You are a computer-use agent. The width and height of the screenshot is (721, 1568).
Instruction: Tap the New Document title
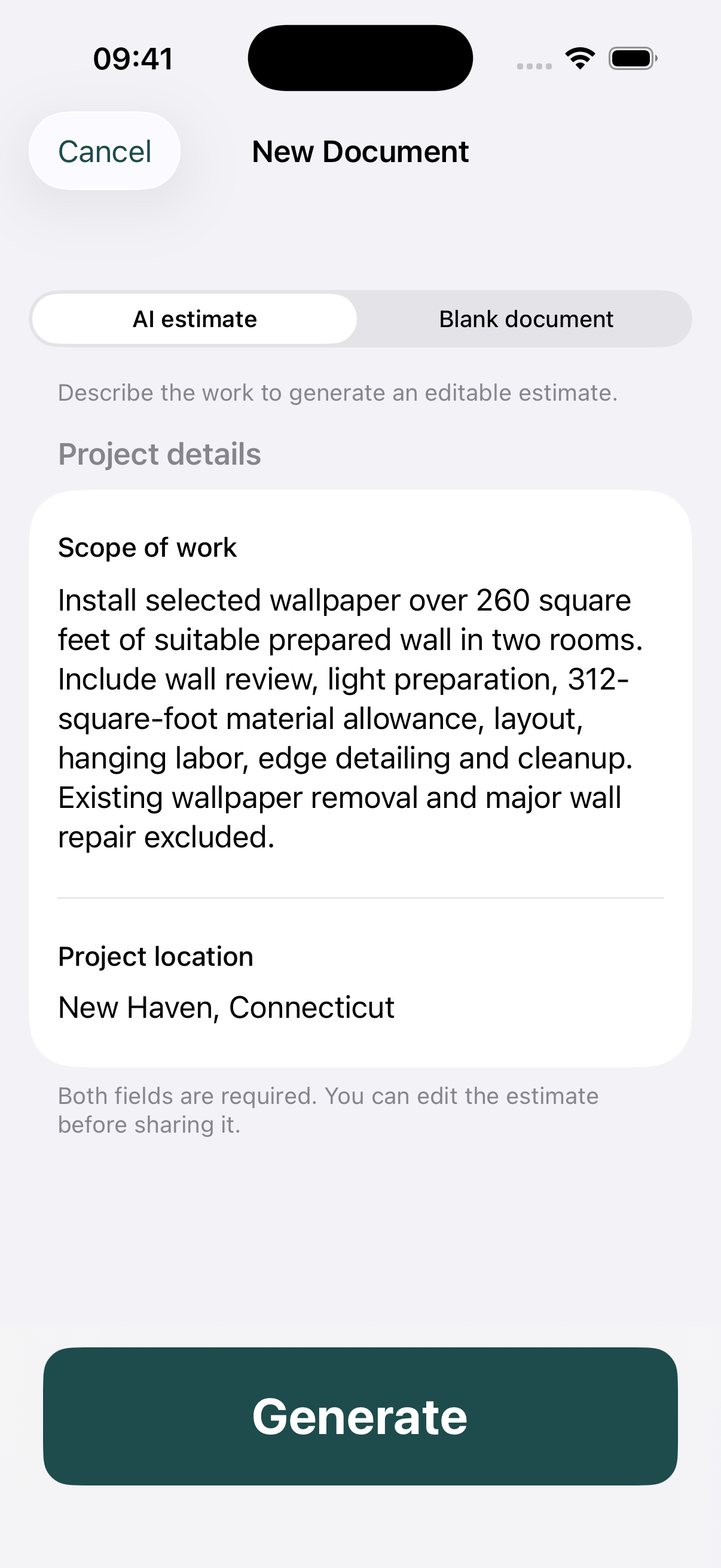click(x=360, y=151)
